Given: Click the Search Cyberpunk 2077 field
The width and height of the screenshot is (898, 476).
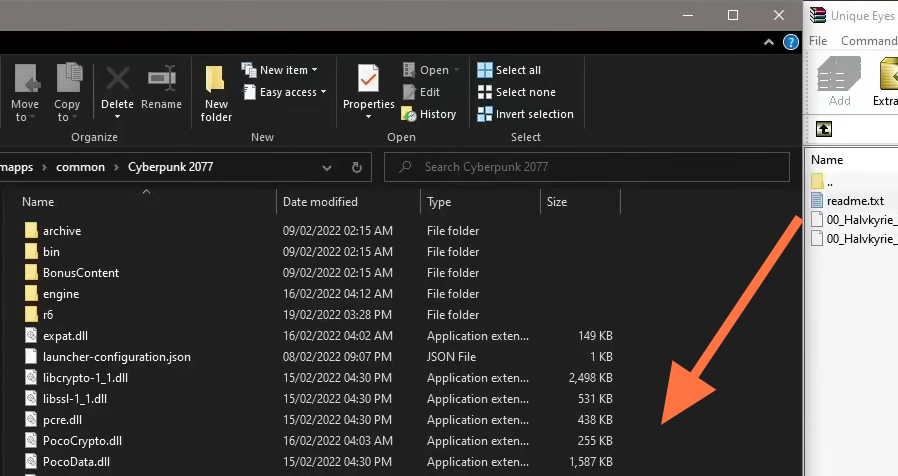Looking at the screenshot, I should pos(587,167).
